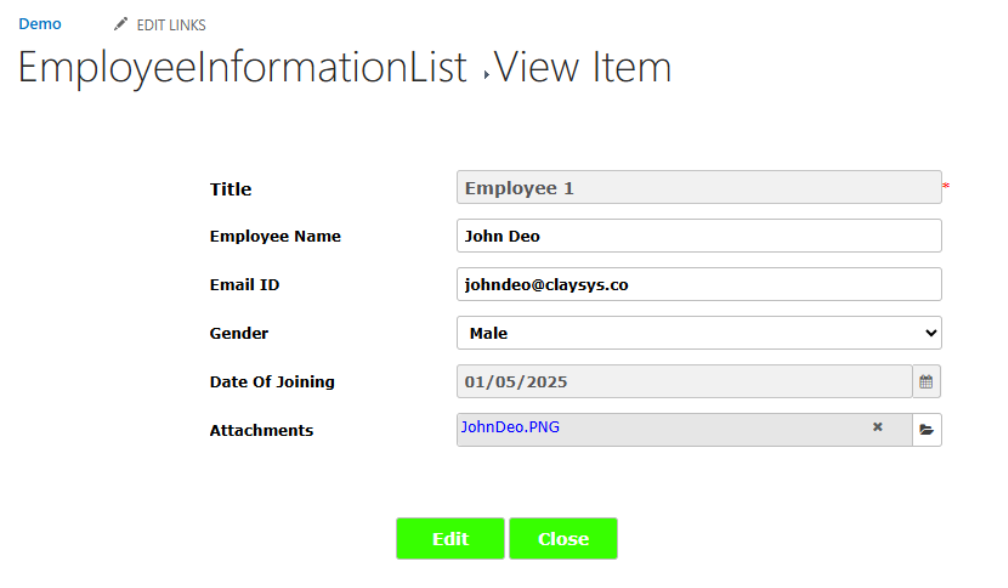Image resolution: width=1008 pixels, height=588 pixels.
Task: Click the Date Of Joining field 01/05/2025
Action: (x=684, y=382)
